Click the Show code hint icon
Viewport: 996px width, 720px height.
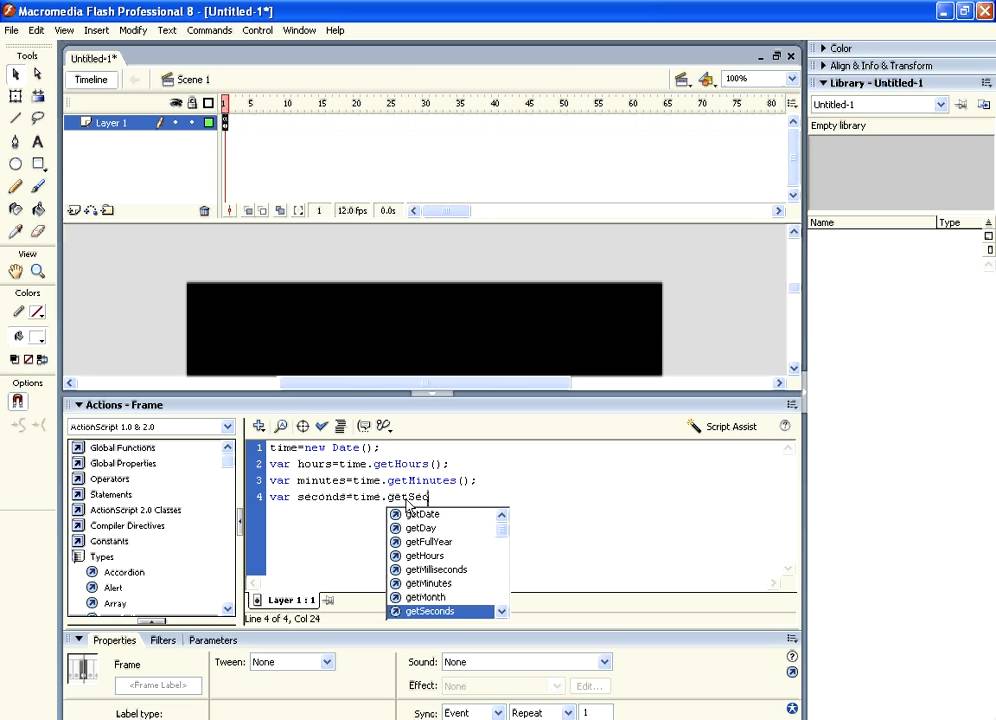pyautogui.click(x=364, y=426)
